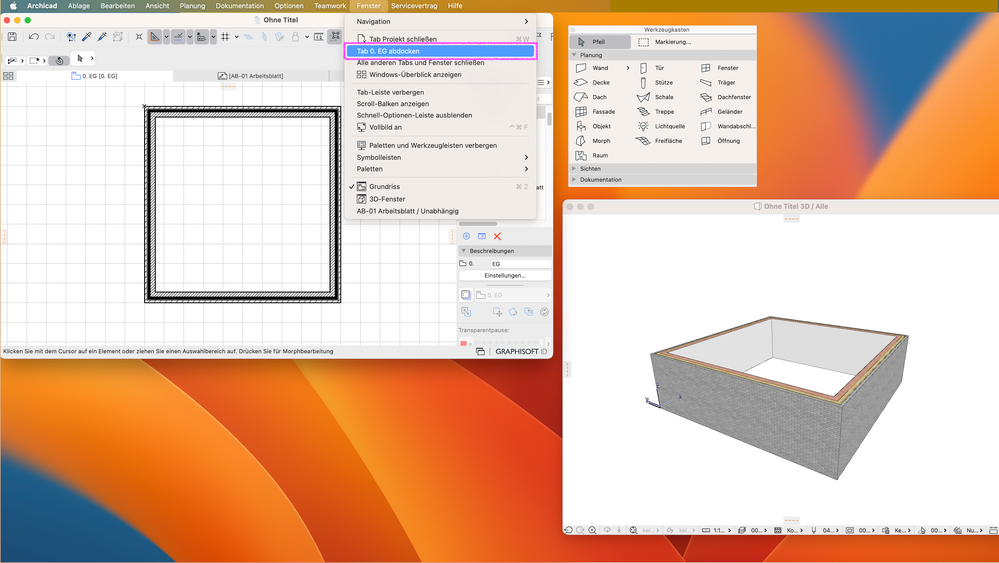Click the red X delete icon in navigator
This screenshot has height=563, width=999.
click(498, 236)
